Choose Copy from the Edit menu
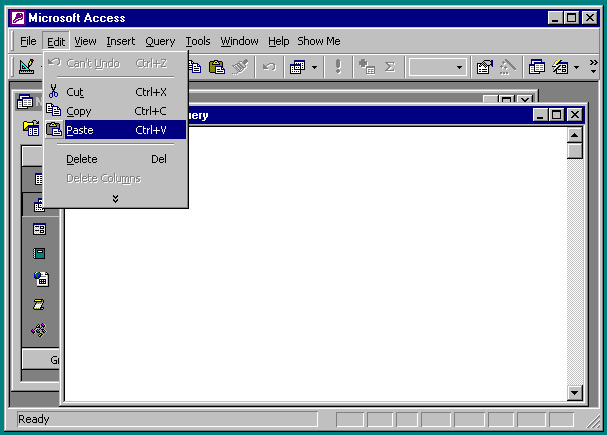This screenshot has width=607, height=435. (116, 111)
